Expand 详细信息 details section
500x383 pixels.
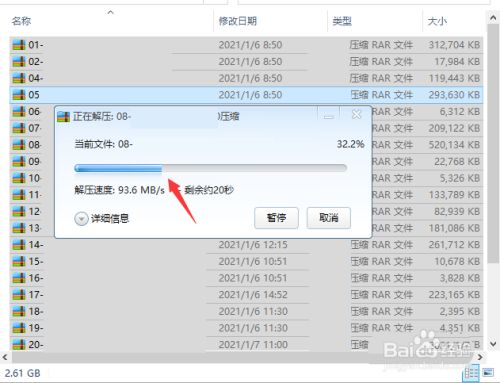pos(81,219)
